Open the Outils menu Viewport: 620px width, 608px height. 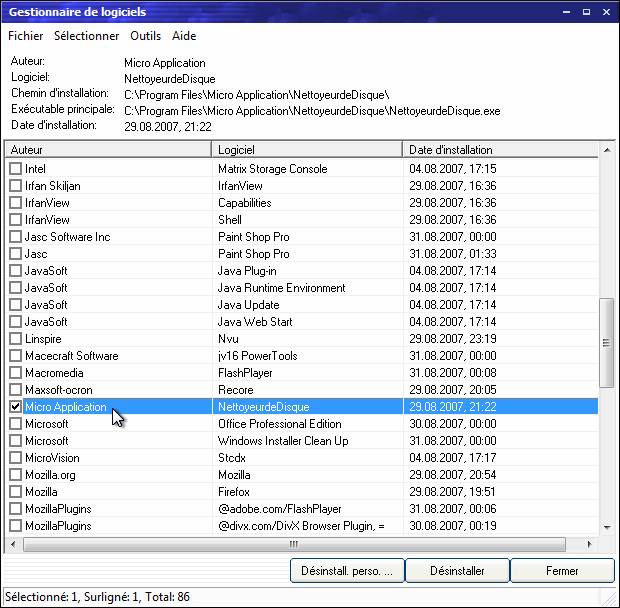[146, 36]
